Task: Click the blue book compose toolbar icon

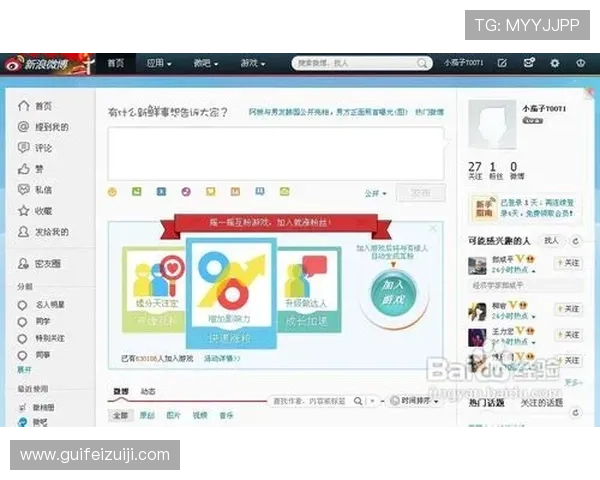Action: coord(260,191)
